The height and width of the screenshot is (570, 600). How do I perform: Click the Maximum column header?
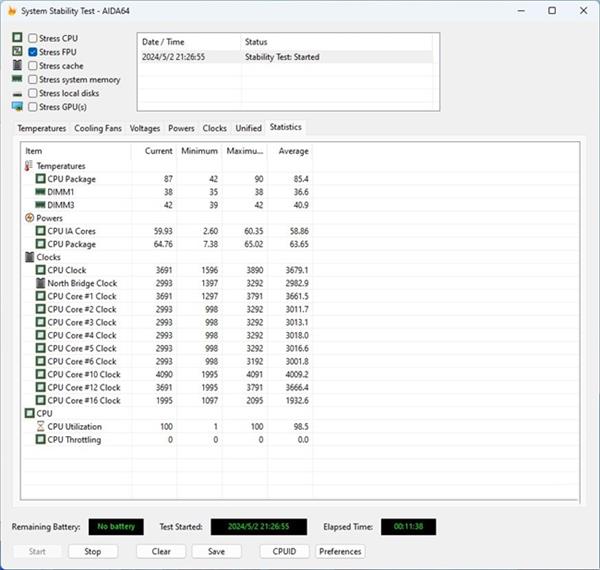coord(245,151)
